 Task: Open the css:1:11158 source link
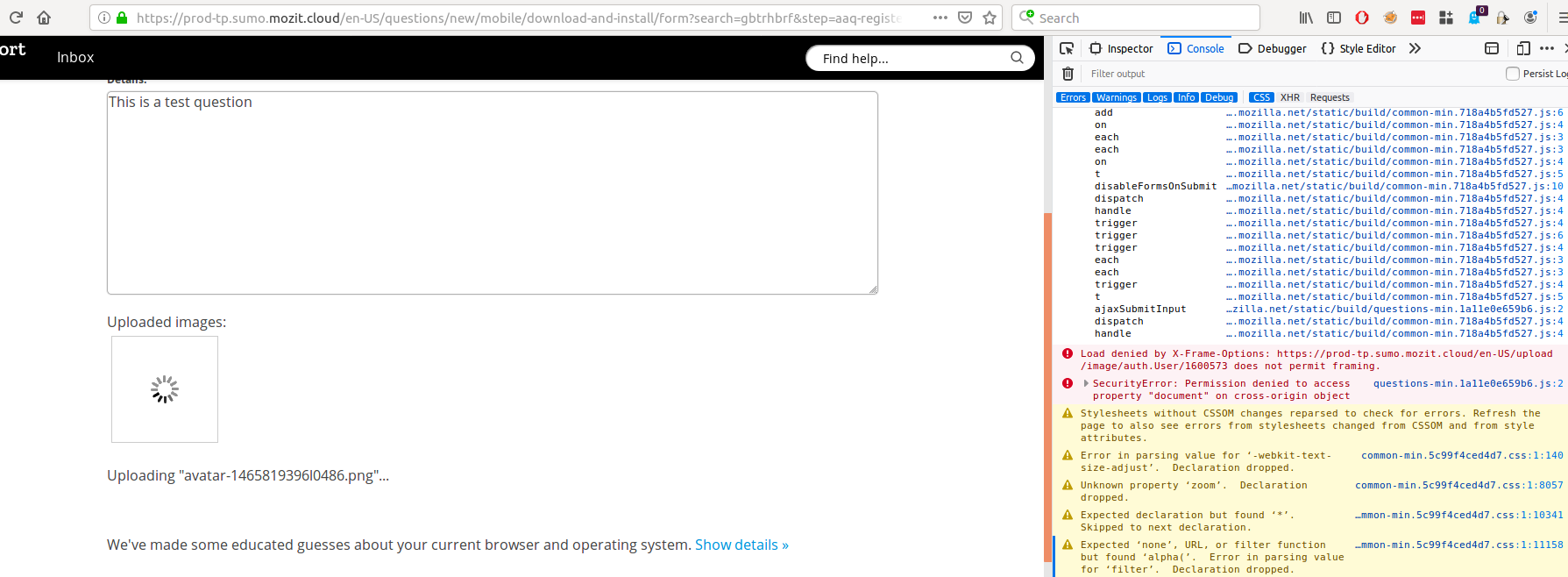coord(1459,545)
